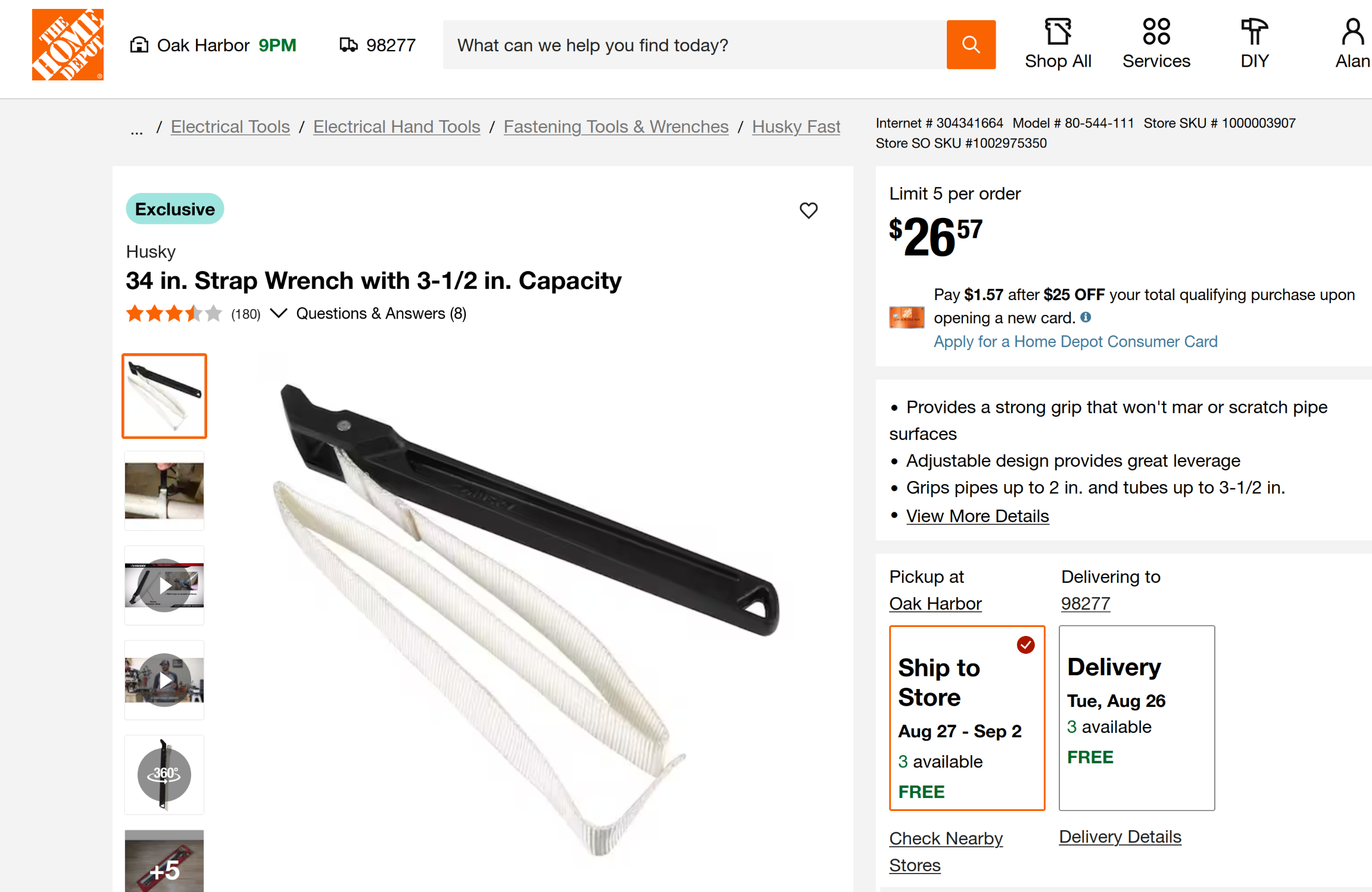Click the store icon next to Oak Harbor

[139, 44]
